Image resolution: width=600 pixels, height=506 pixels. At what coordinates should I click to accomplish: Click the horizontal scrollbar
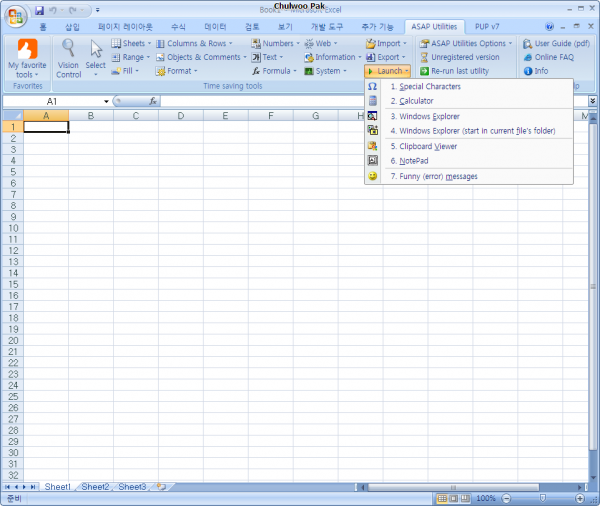453,487
